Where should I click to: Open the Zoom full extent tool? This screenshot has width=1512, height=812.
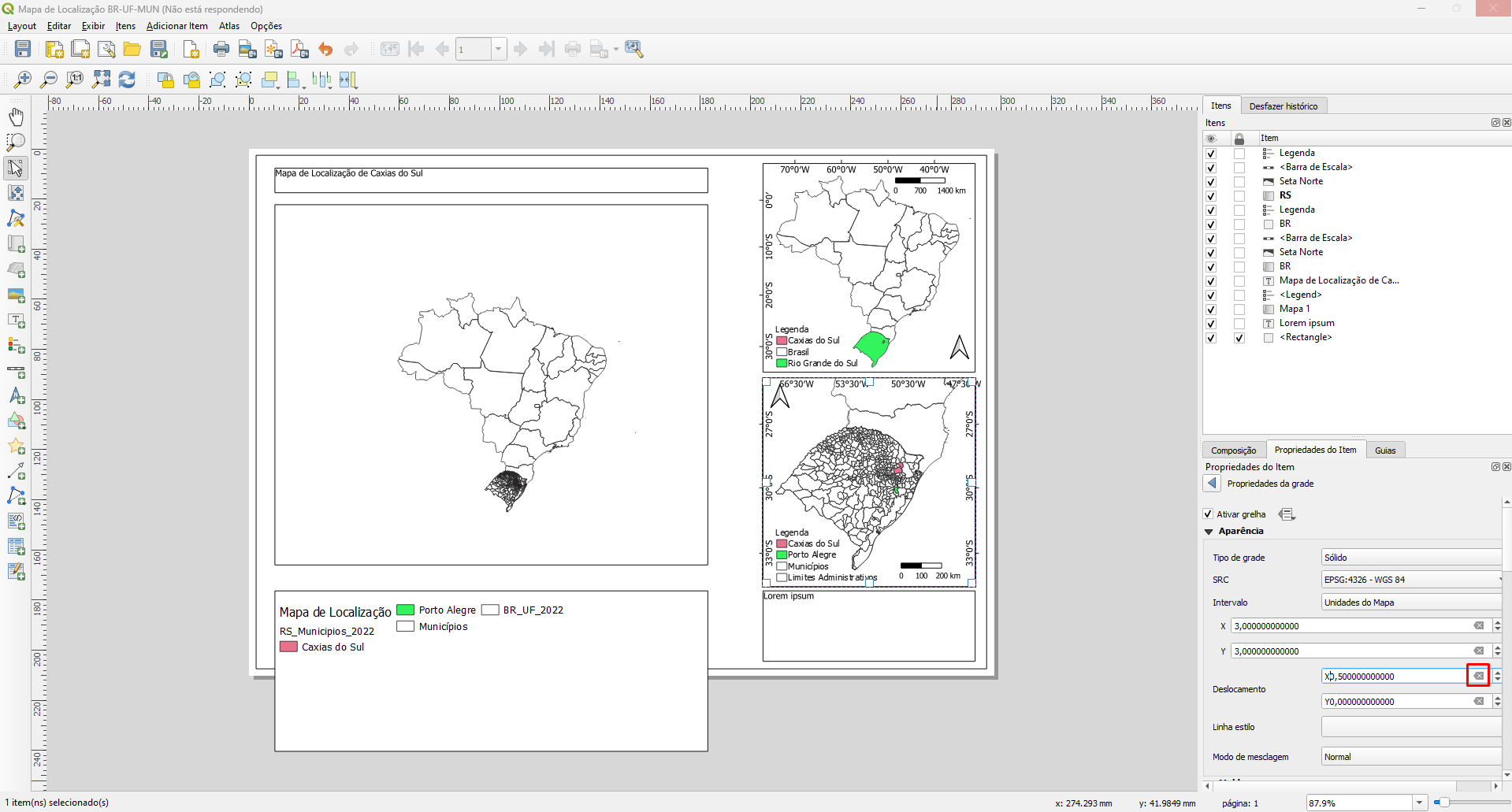click(x=101, y=80)
